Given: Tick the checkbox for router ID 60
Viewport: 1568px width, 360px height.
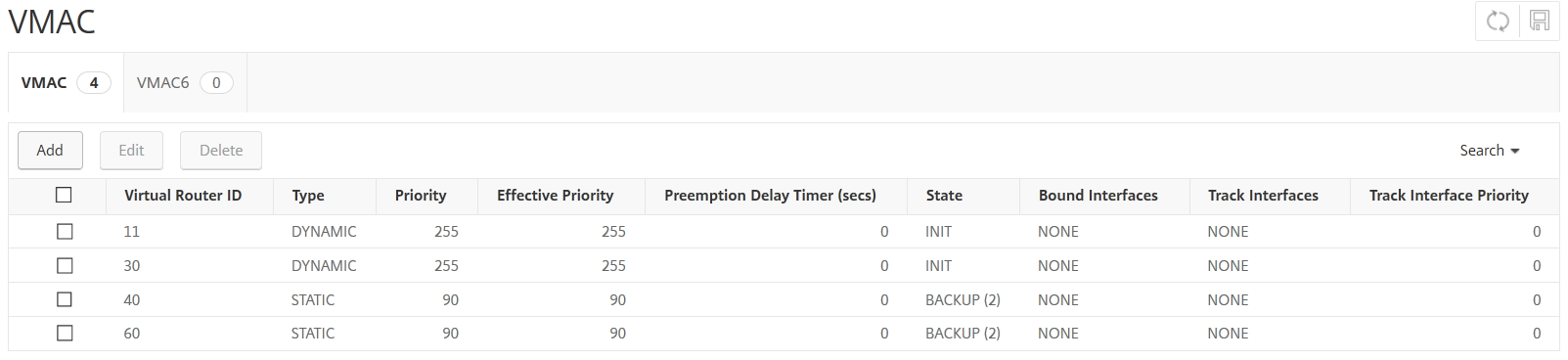Looking at the screenshot, I should [65, 333].
